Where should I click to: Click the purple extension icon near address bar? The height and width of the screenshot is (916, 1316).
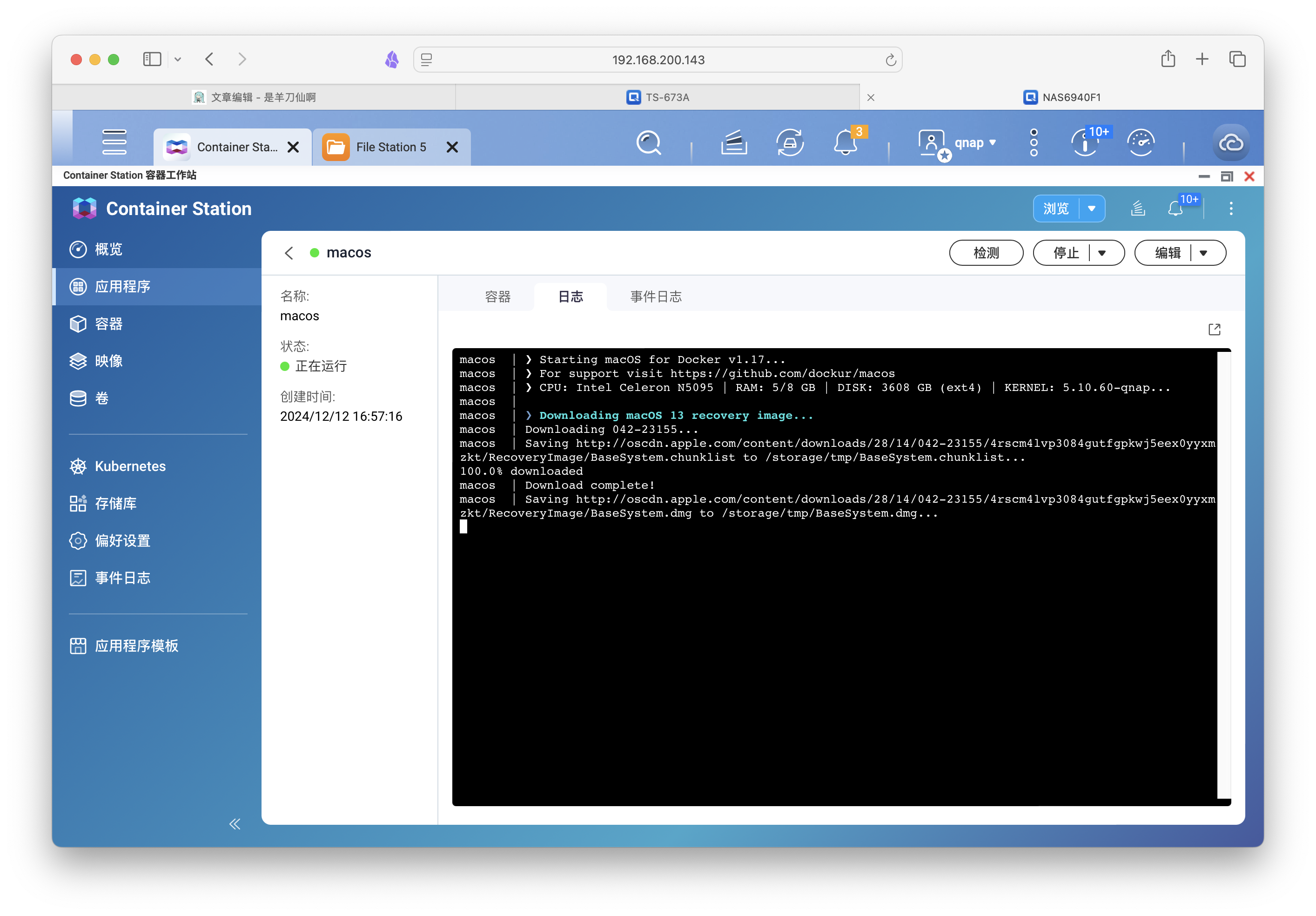(391, 59)
